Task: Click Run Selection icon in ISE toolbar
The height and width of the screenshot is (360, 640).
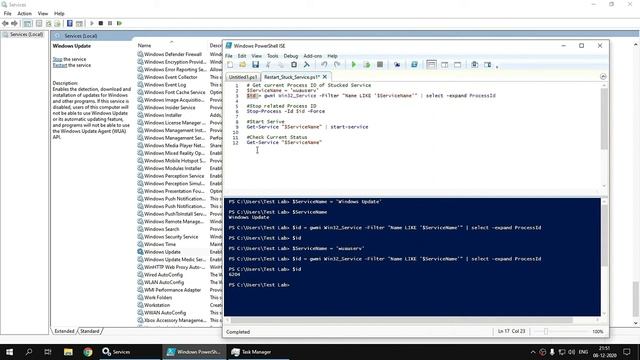Action: (x=367, y=64)
